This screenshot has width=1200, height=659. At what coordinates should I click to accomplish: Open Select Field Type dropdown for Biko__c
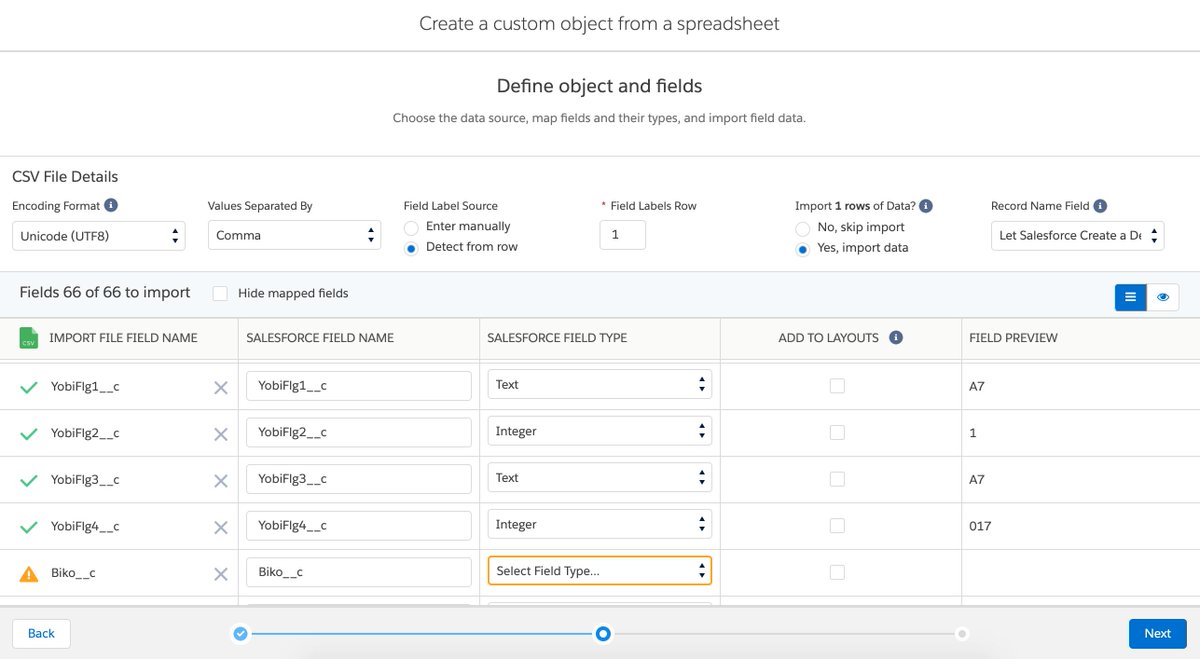click(x=599, y=571)
